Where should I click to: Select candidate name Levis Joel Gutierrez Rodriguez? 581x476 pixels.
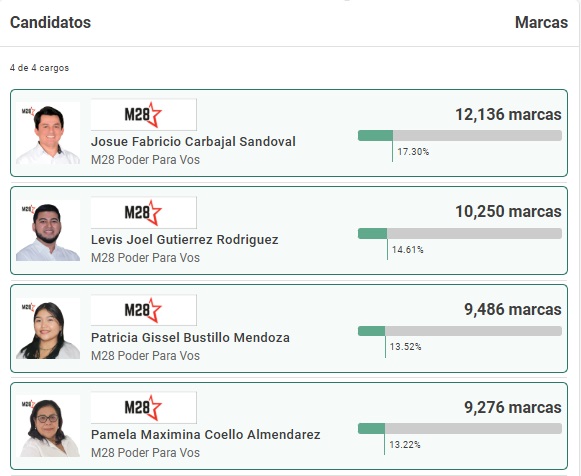pos(185,240)
